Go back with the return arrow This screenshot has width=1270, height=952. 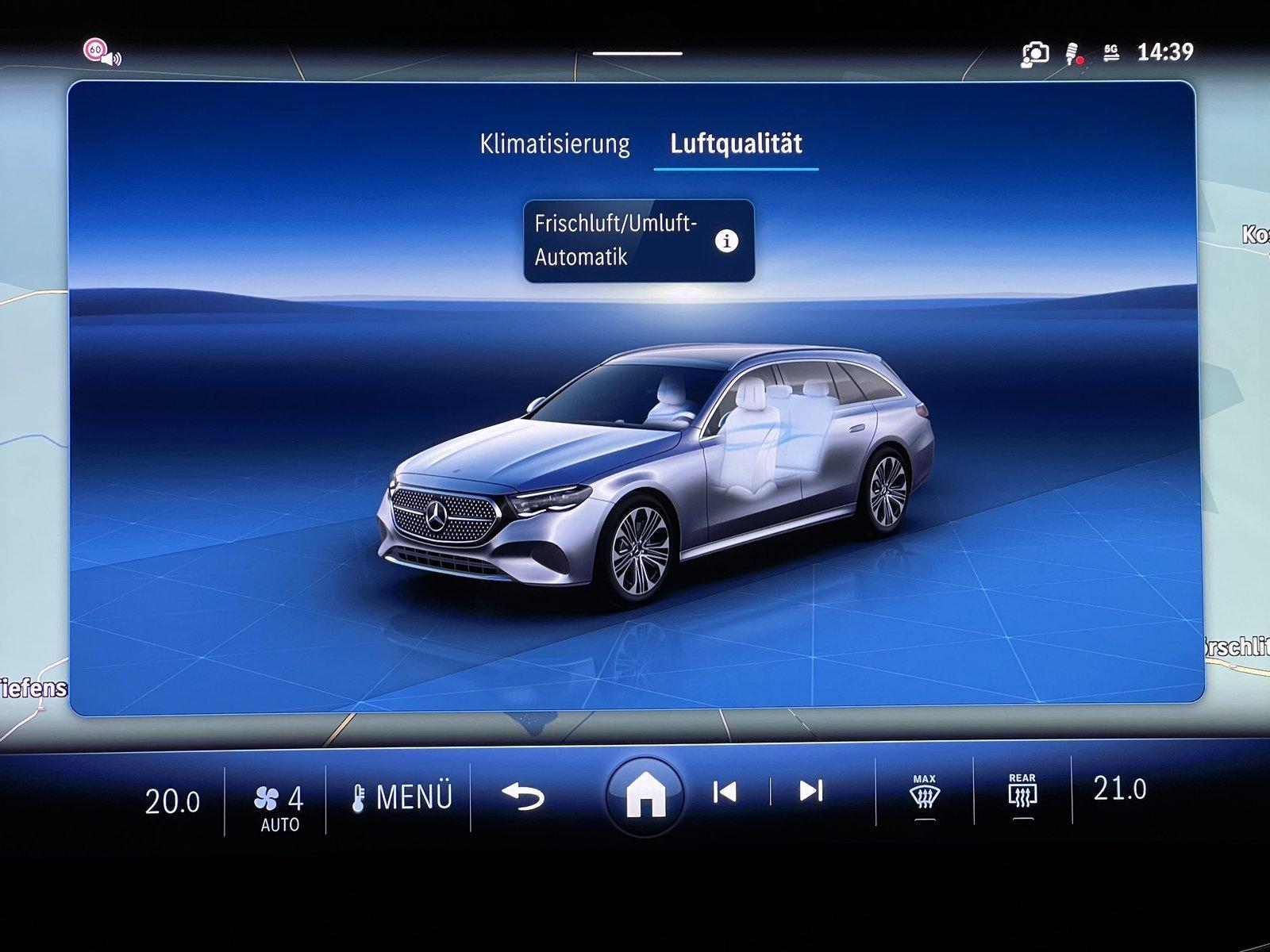(523, 796)
